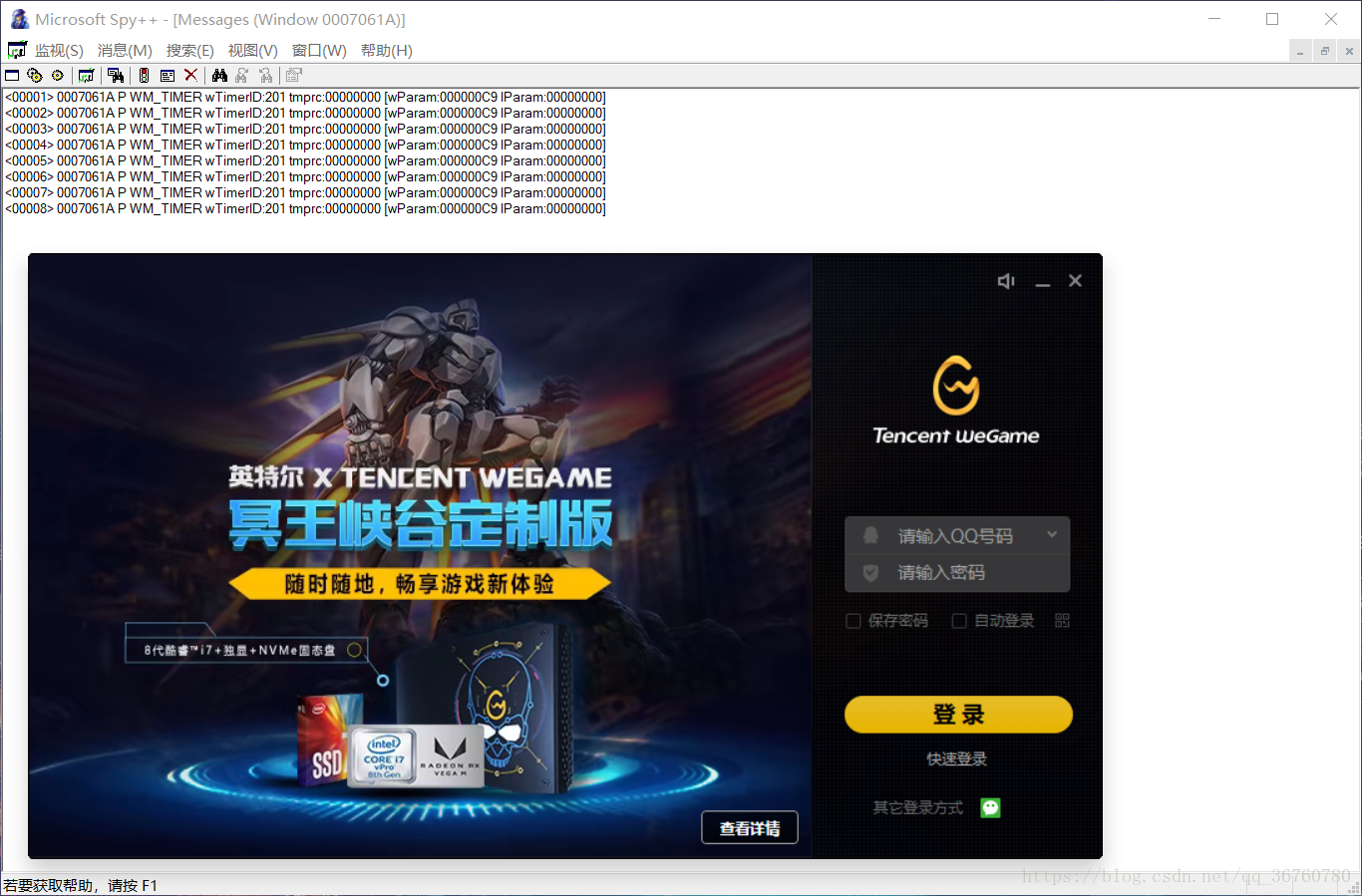Select message log line <00007>

[305, 193]
